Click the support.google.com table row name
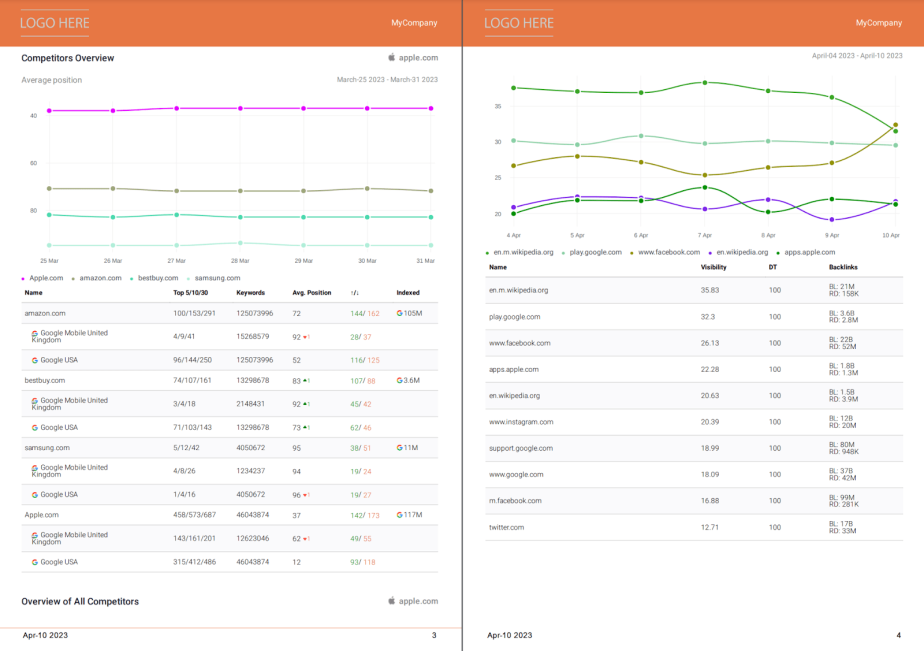This screenshot has width=924, height=651. click(x=521, y=448)
